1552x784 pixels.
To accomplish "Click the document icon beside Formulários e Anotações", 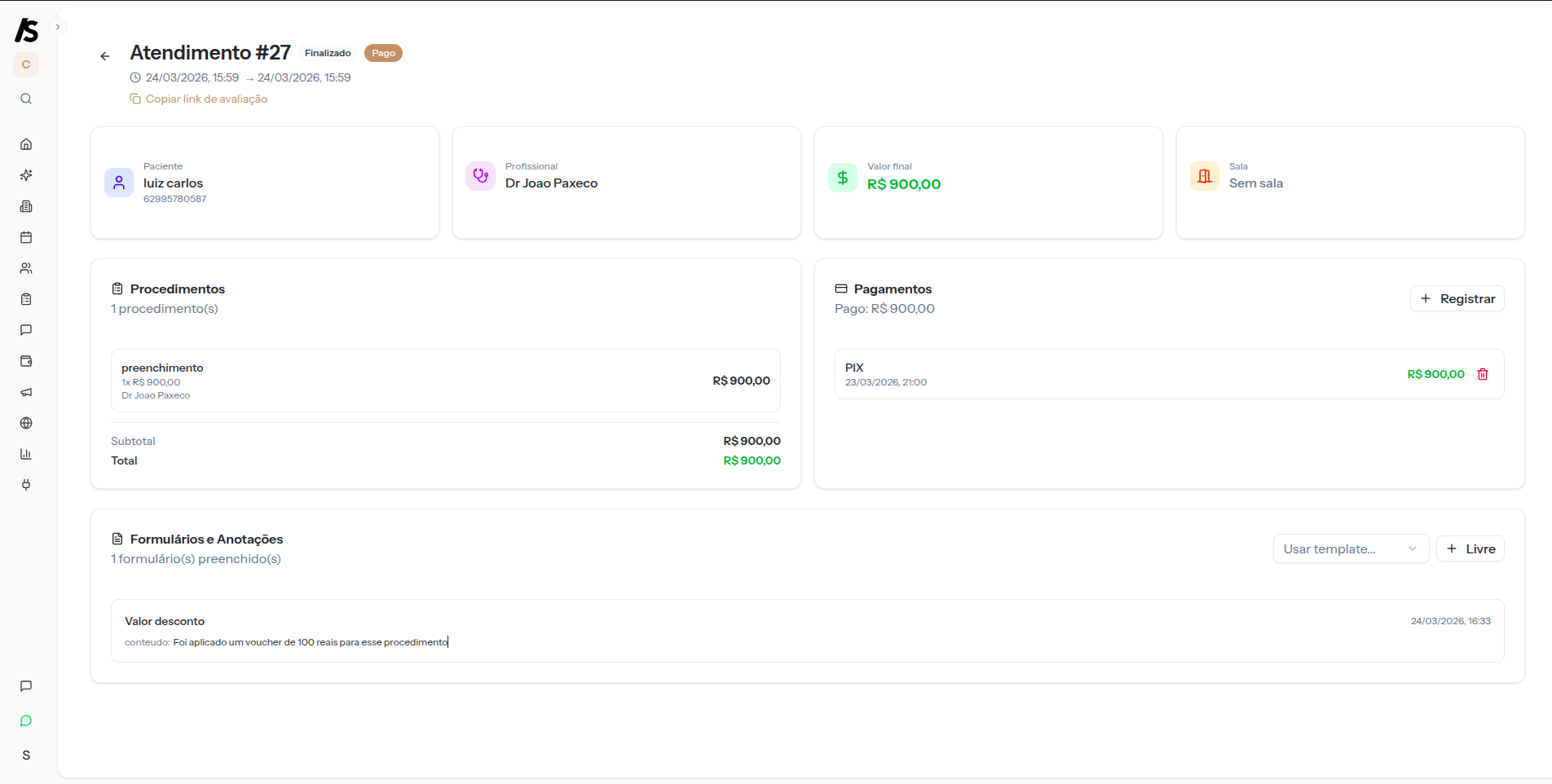I will click(117, 539).
